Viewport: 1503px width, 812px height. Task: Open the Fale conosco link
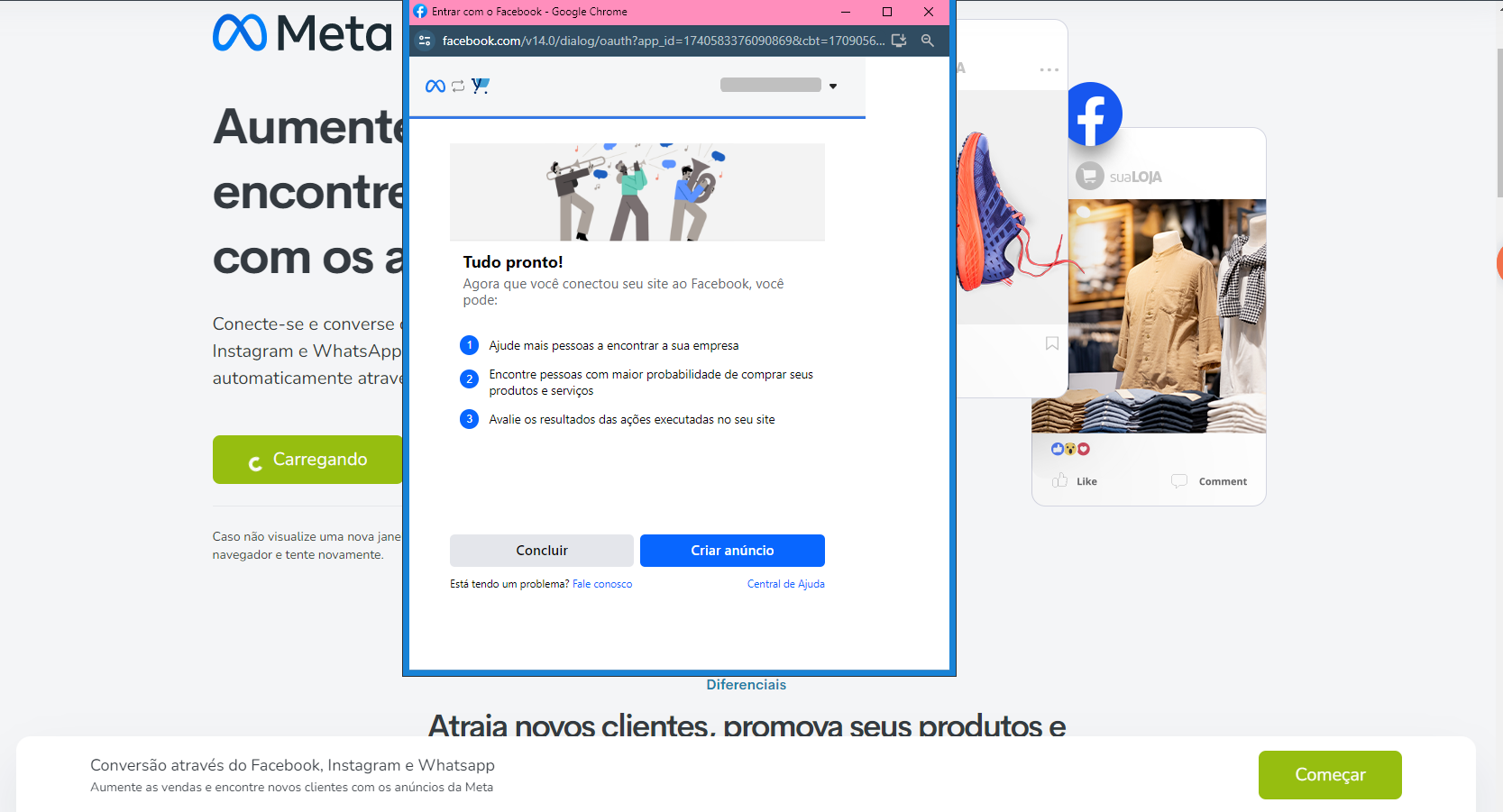click(x=602, y=584)
